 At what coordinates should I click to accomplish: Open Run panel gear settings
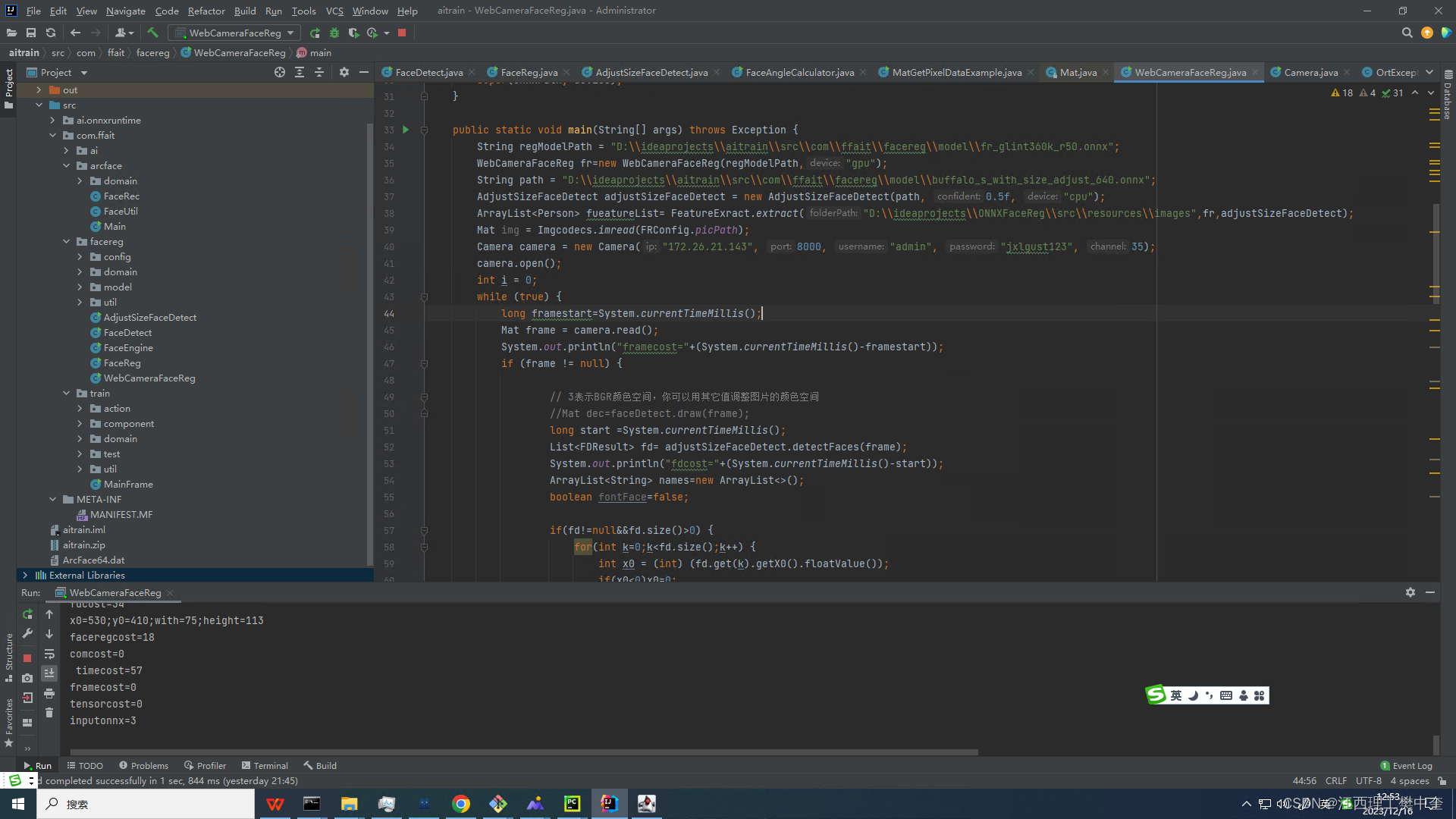pyautogui.click(x=1410, y=592)
